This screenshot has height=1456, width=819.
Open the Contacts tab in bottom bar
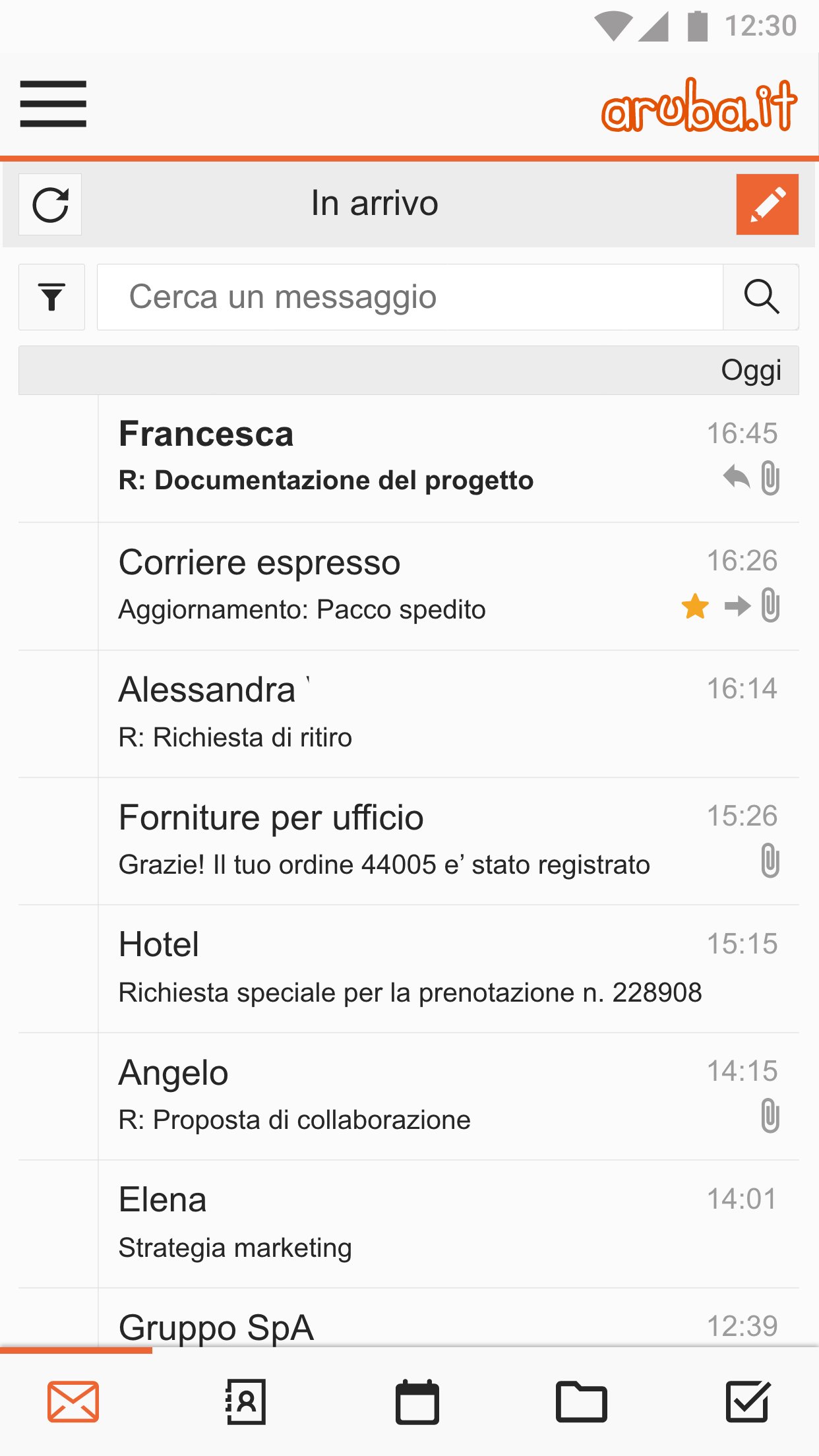point(245,1401)
